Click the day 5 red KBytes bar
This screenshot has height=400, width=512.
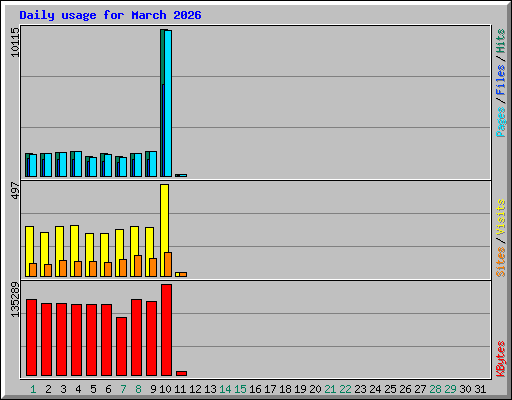point(91,340)
